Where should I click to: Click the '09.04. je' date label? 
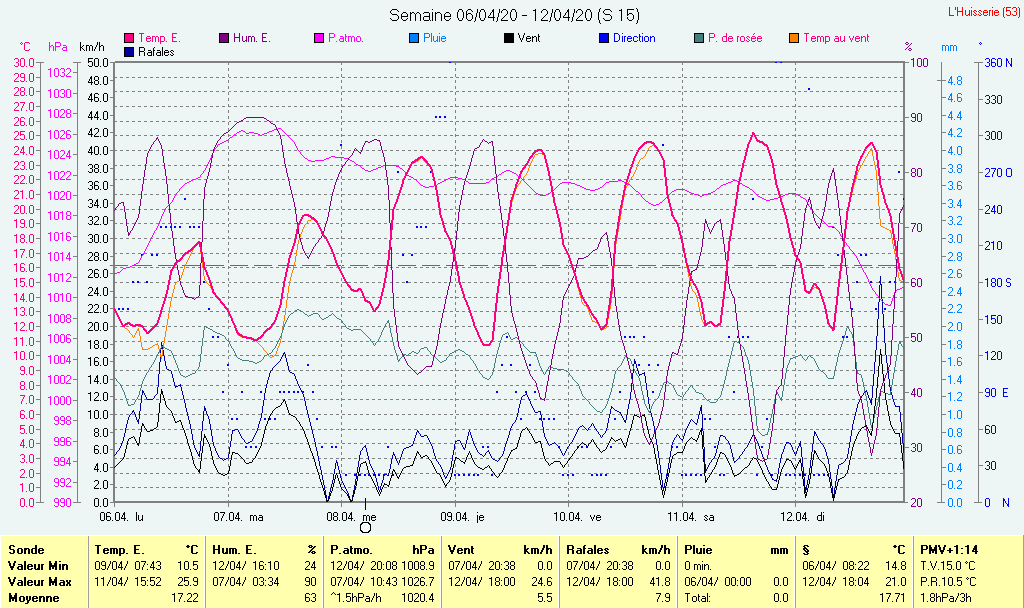462,517
